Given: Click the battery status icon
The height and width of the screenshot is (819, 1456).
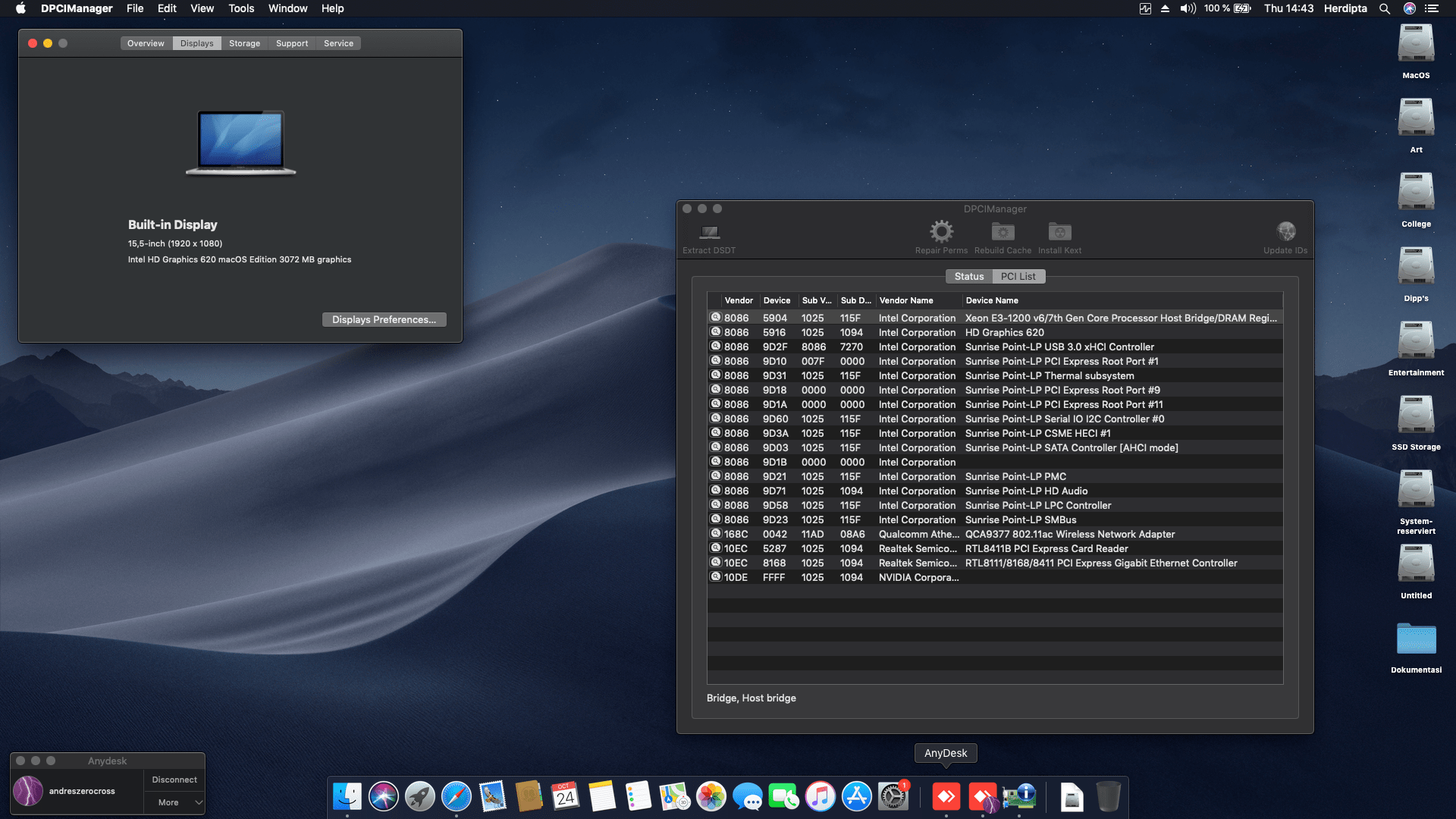Looking at the screenshot, I should click(1241, 8).
